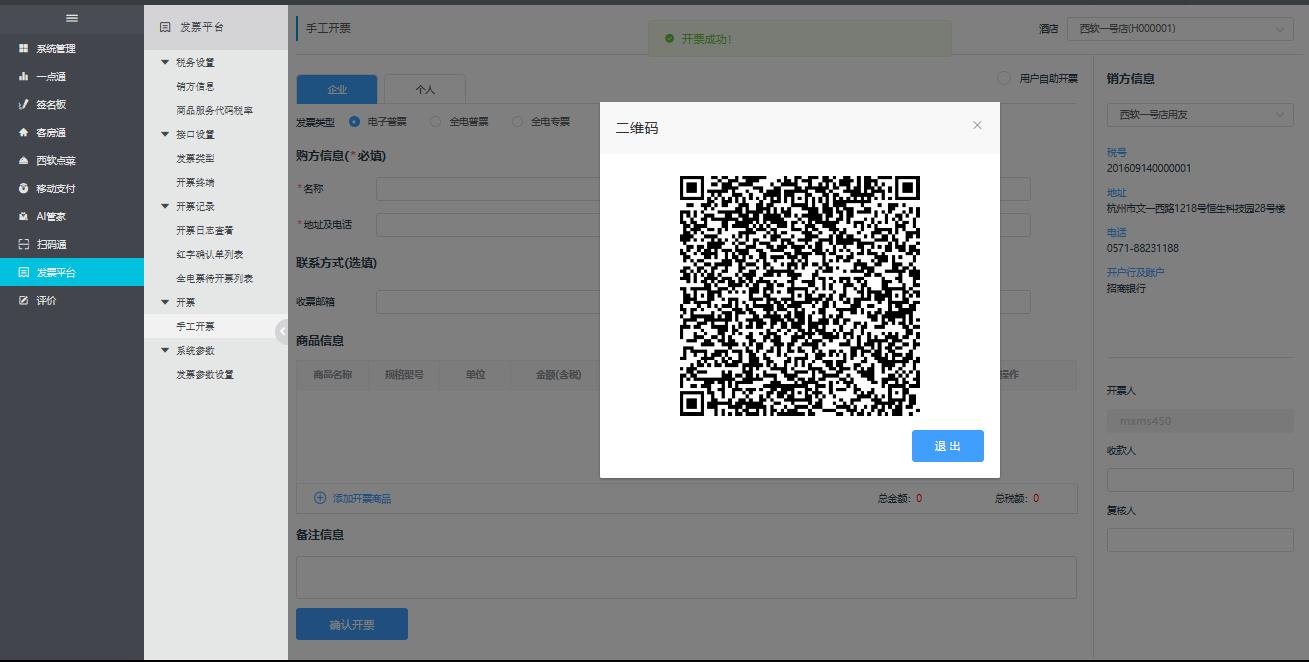
Task: Open 发票类型 in the tree
Action: click(195, 158)
